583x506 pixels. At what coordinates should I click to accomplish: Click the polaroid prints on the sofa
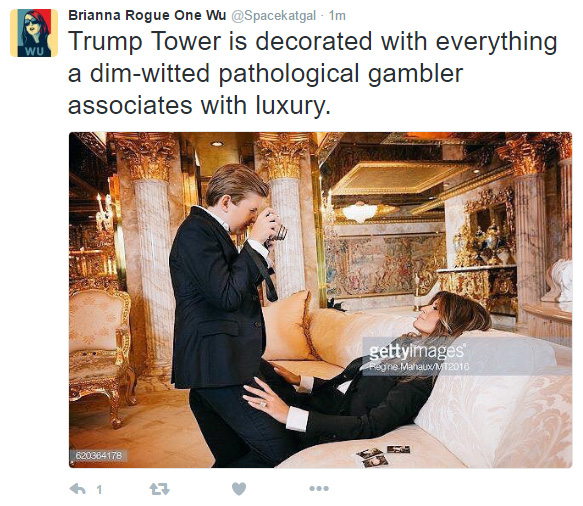pyautogui.click(x=382, y=455)
